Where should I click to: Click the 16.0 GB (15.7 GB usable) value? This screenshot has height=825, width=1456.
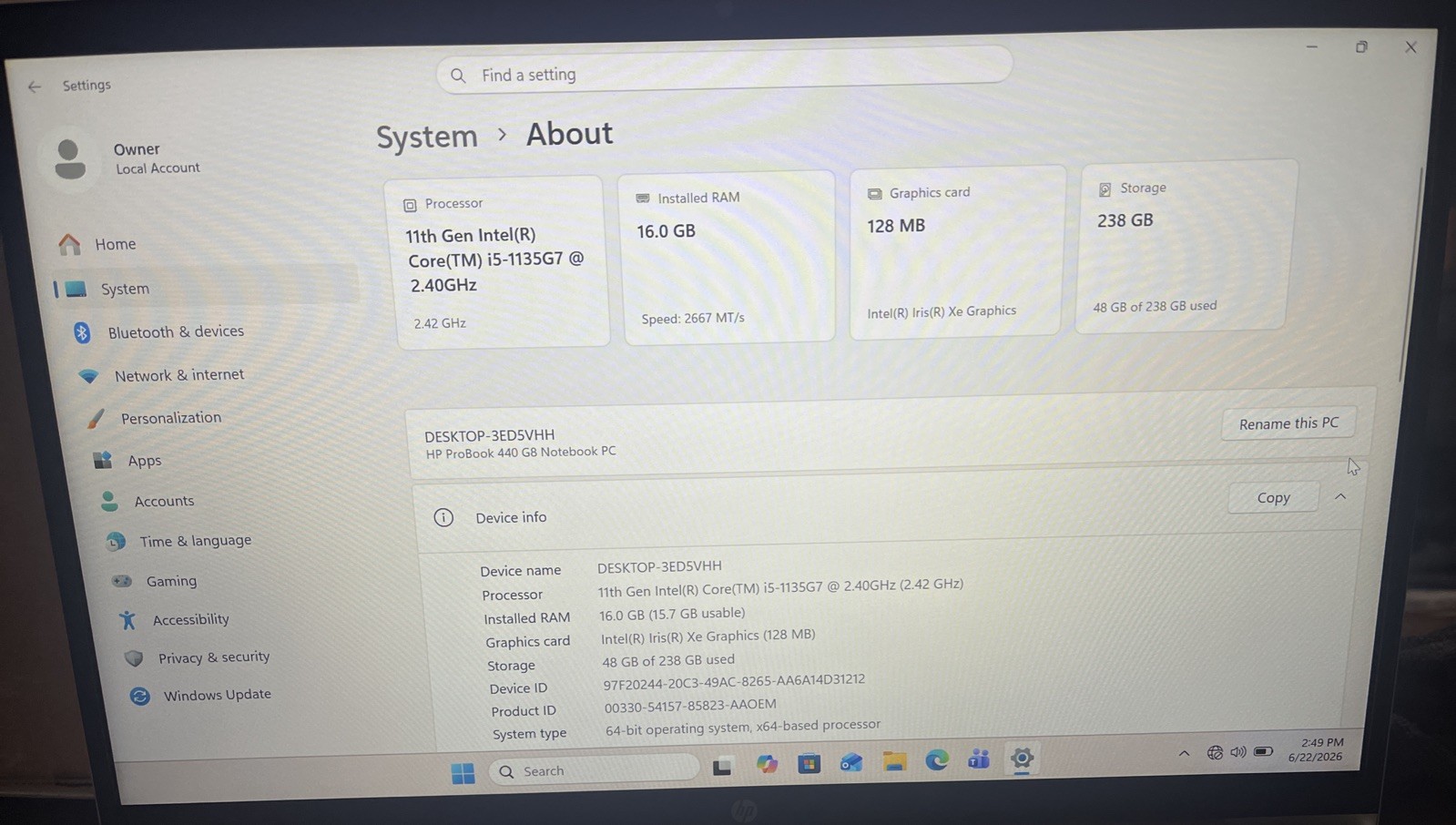(x=672, y=615)
